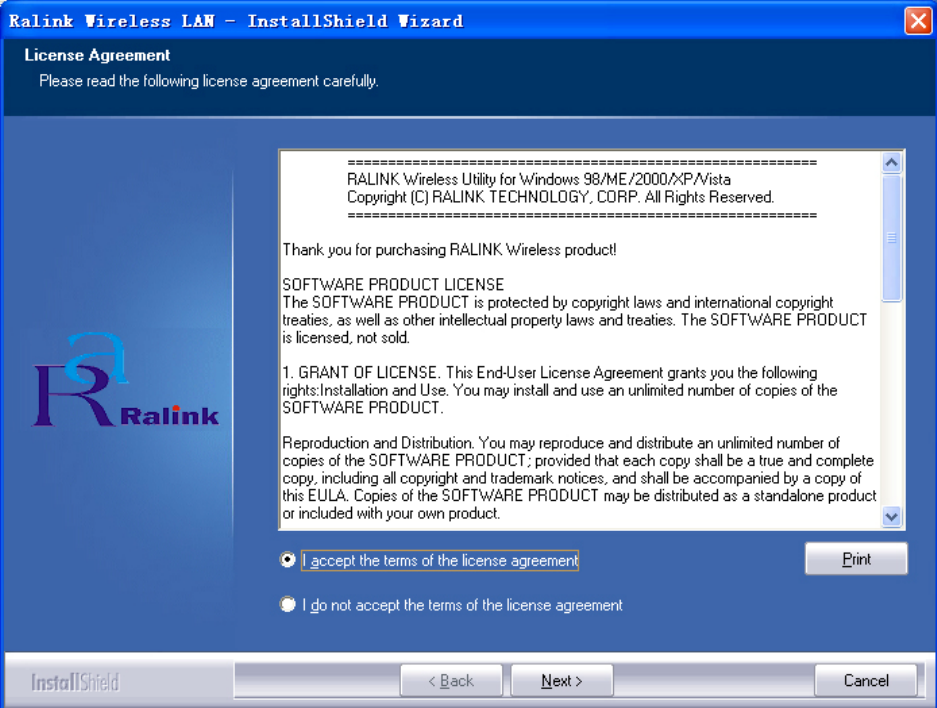937x708 pixels.
Task: Proceed with the Next button
Action: [x=562, y=681]
